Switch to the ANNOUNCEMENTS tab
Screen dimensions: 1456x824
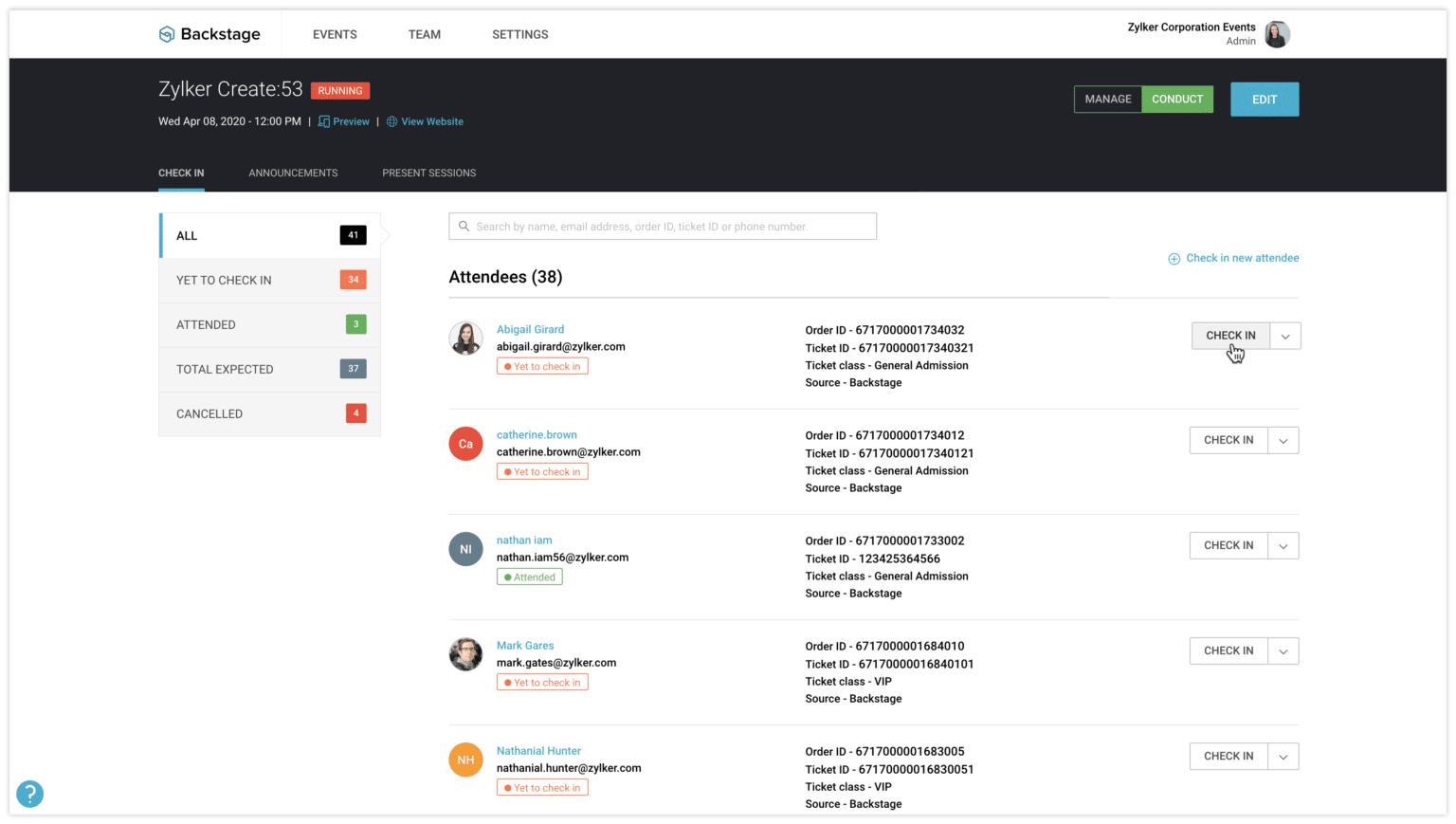click(293, 173)
